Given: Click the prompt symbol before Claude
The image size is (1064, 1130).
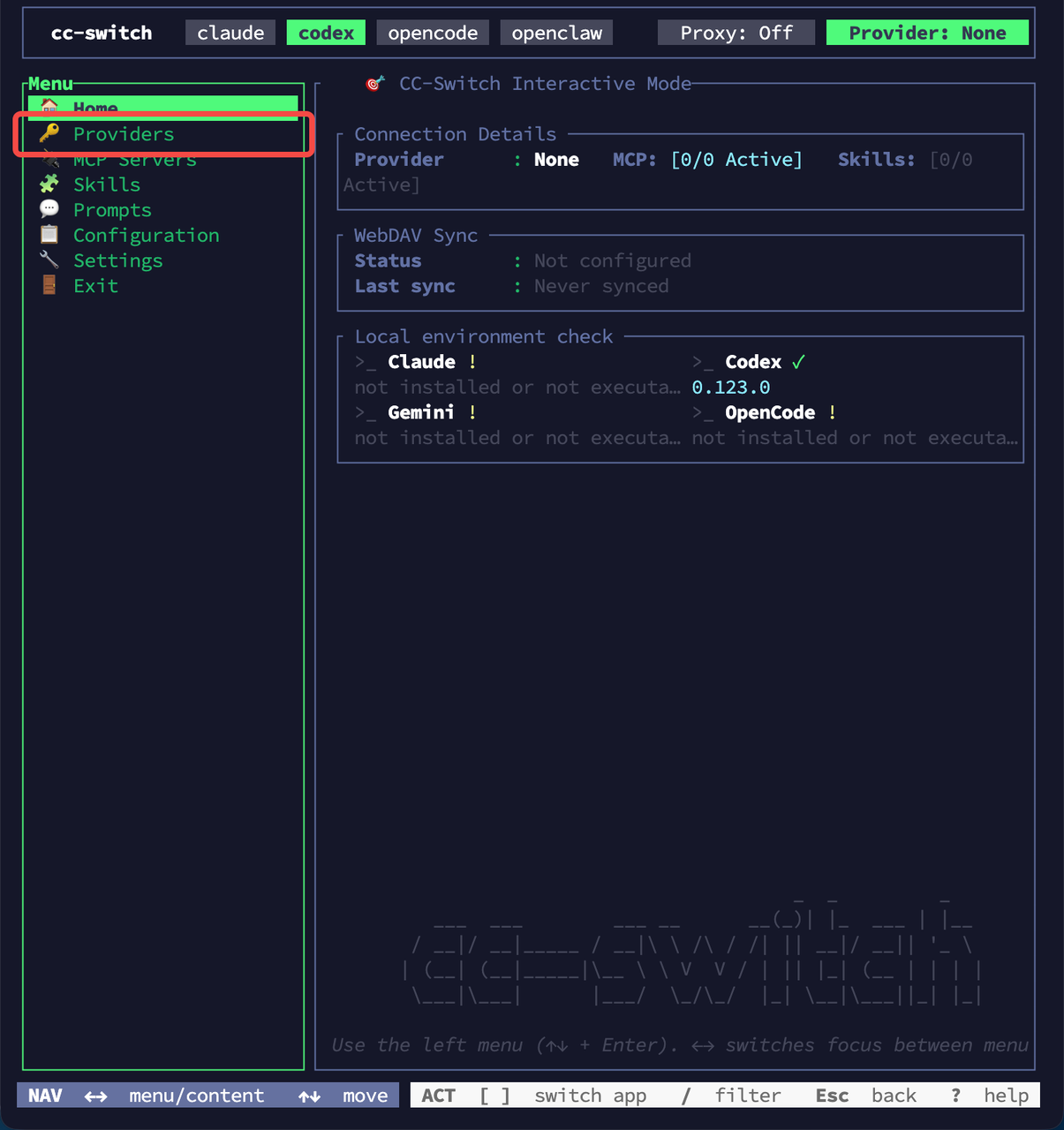Looking at the screenshot, I should click(366, 363).
